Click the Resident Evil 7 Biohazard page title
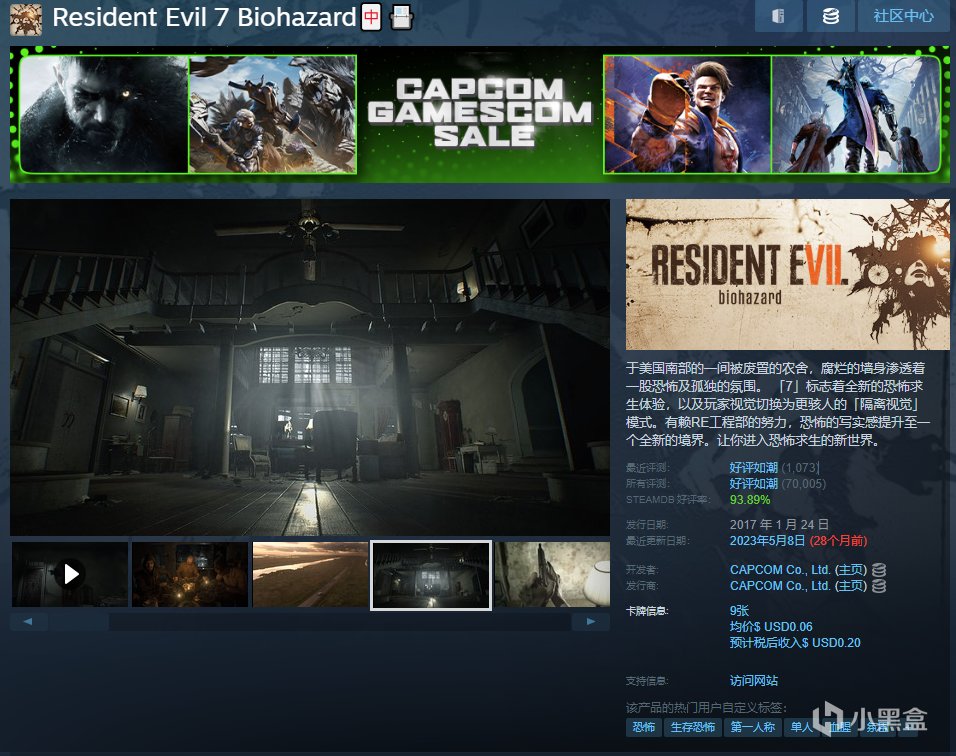Viewport: 956px width, 756px height. 204,17
